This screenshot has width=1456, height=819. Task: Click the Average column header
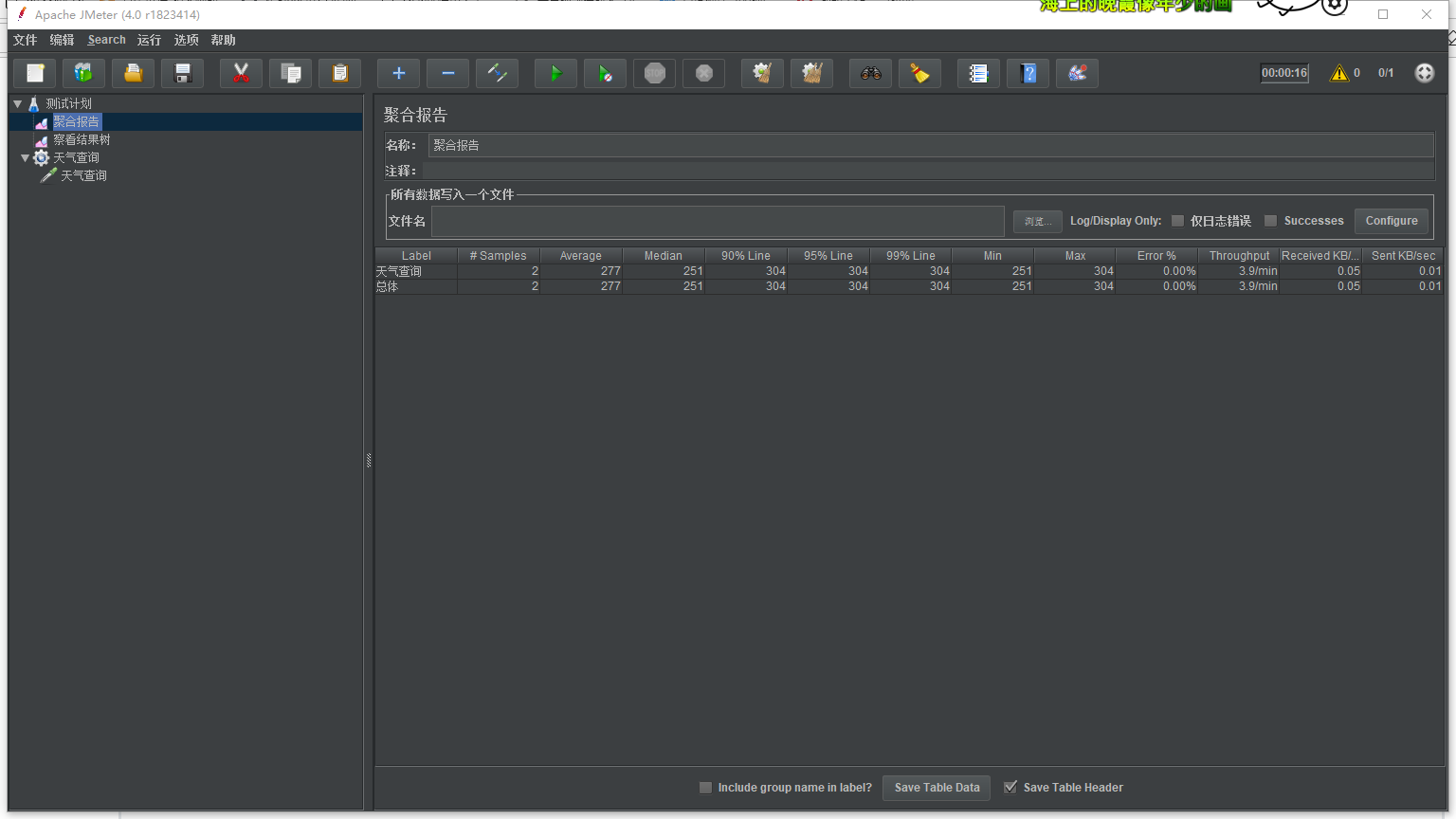pos(581,256)
